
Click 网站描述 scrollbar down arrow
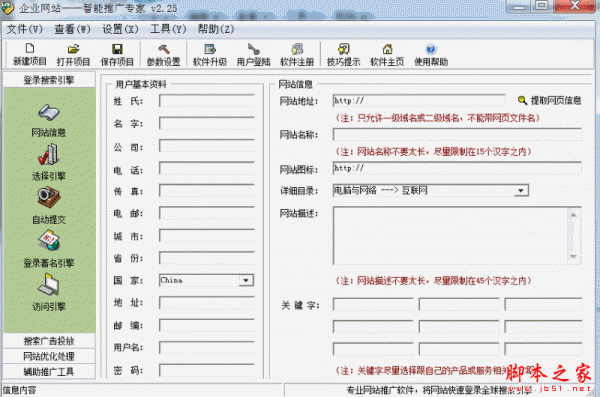(573, 257)
